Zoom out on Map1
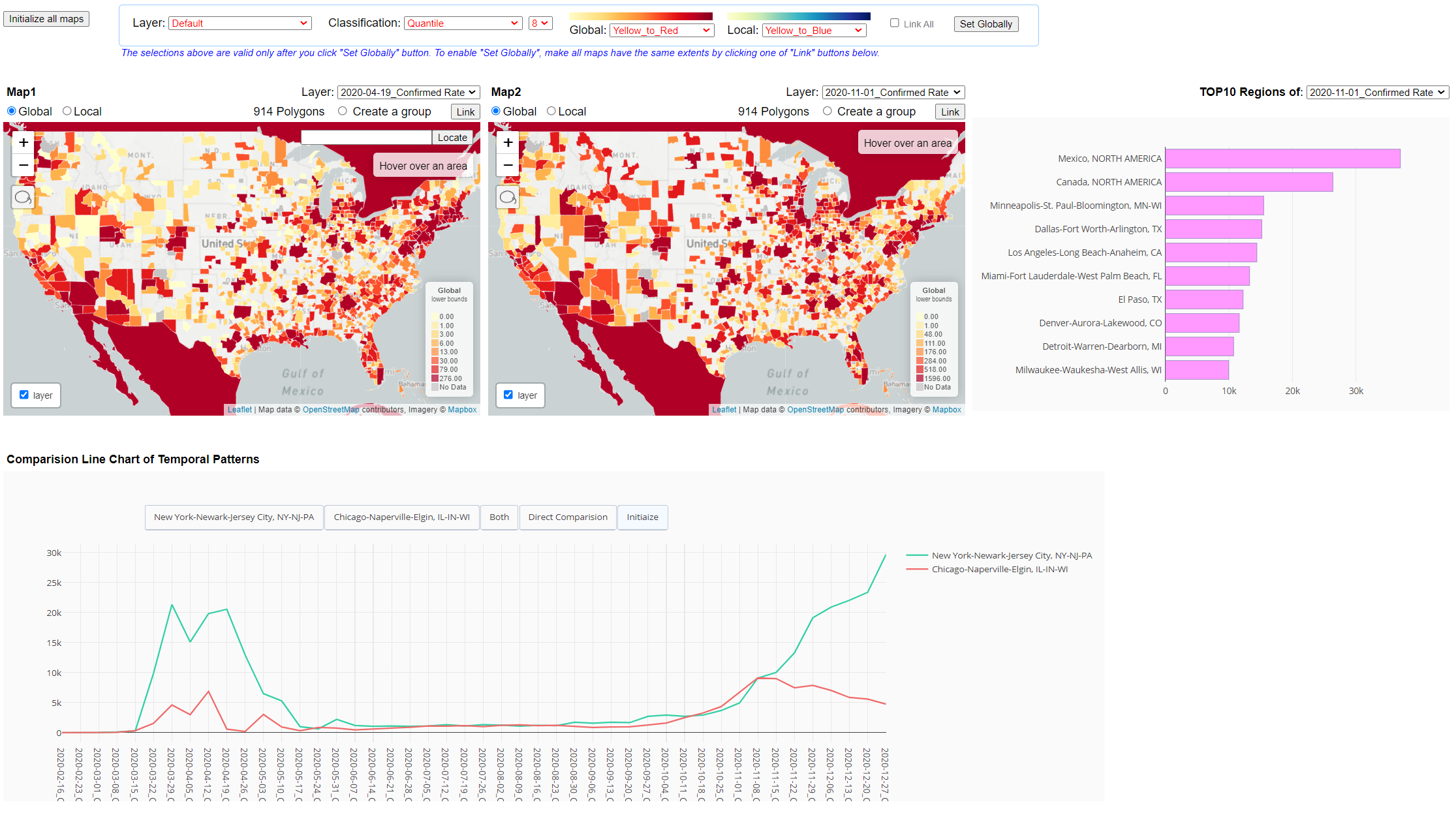 (x=23, y=165)
